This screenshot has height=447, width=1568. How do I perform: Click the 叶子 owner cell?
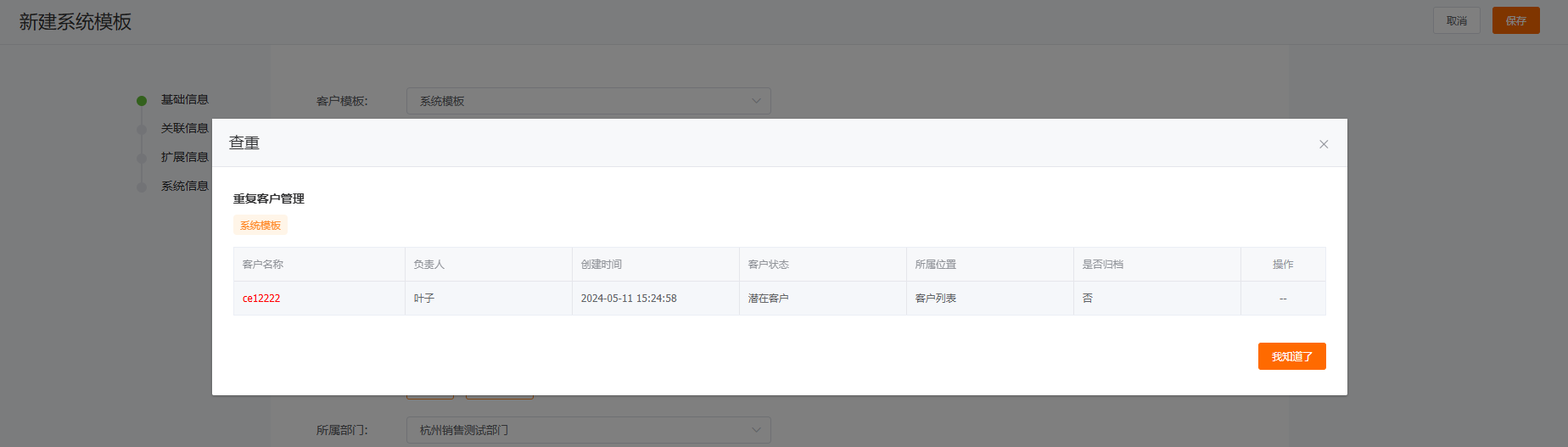pos(489,299)
